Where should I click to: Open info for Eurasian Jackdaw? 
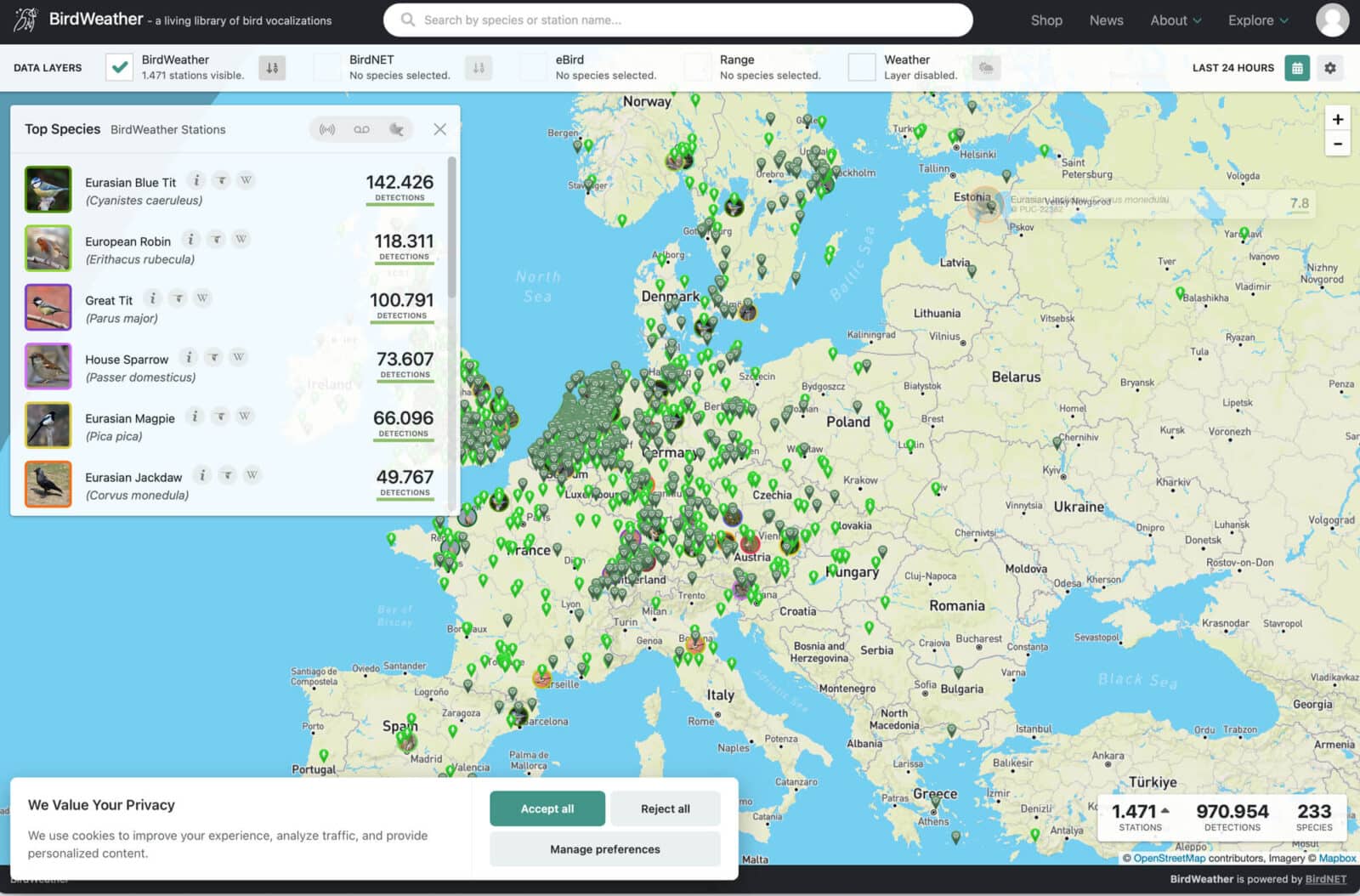202,474
